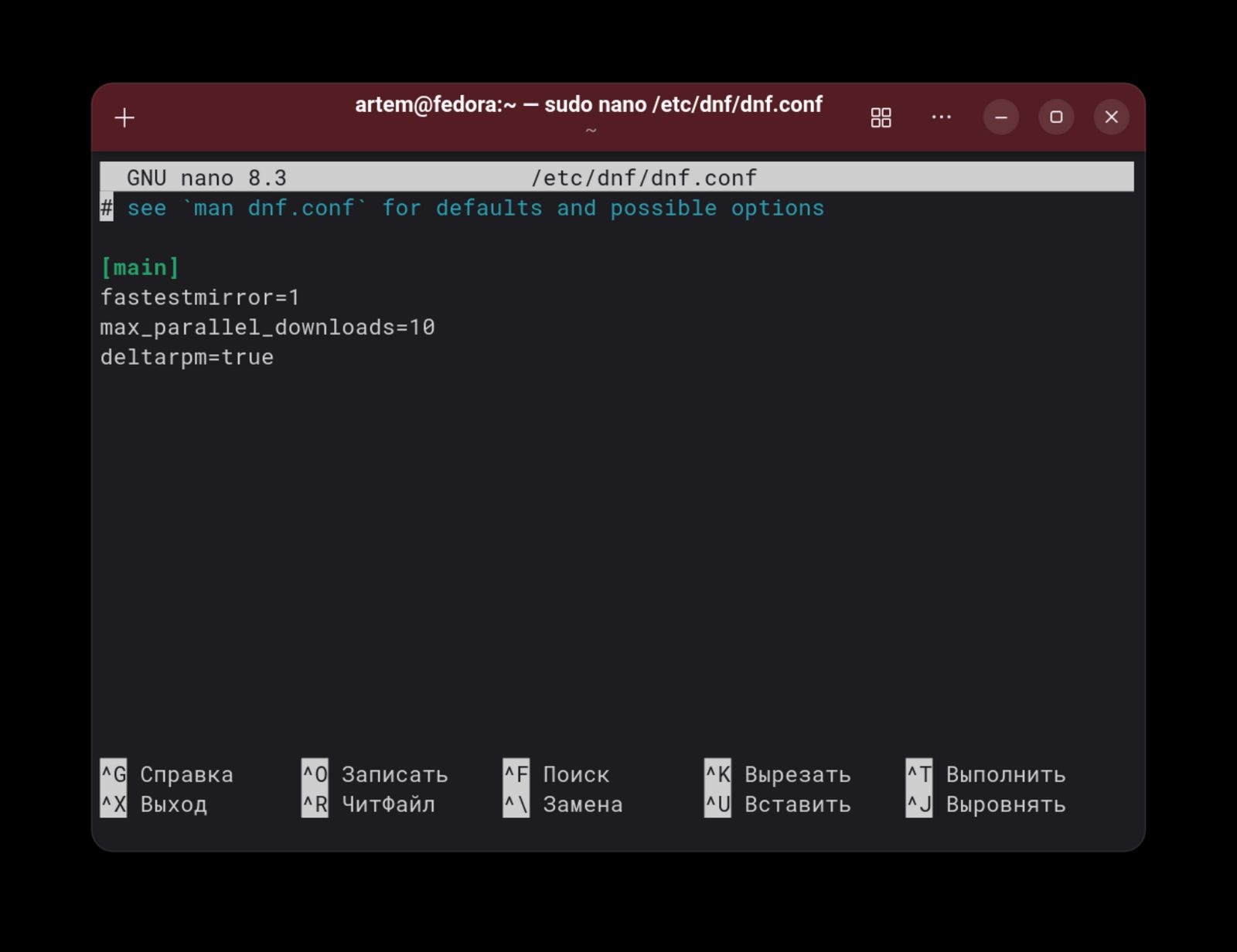Screen dimensions: 1237x952
Task: Click the ^G Справка help shortcut
Action: tap(167, 774)
